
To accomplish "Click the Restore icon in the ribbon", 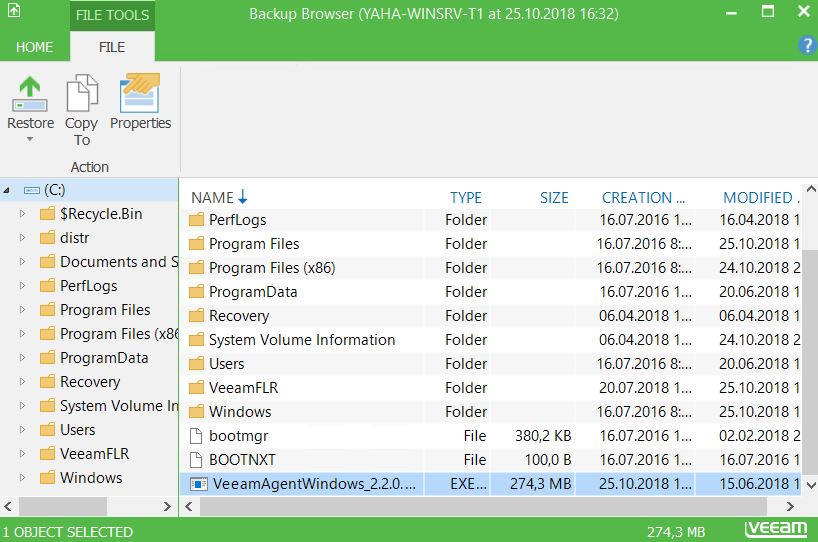I will 30,94.
